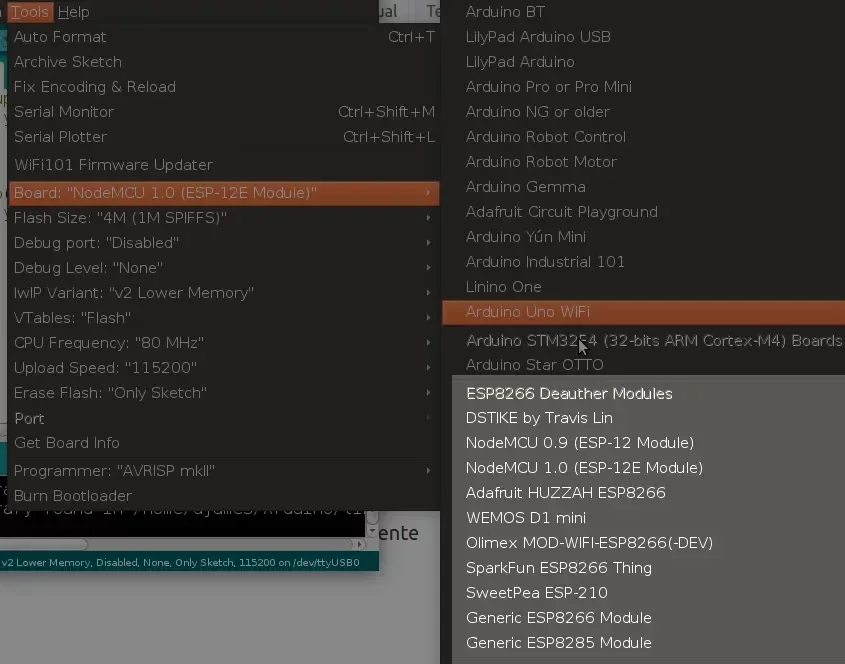
Task: Click Get Board Info
Action: tap(224, 443)
